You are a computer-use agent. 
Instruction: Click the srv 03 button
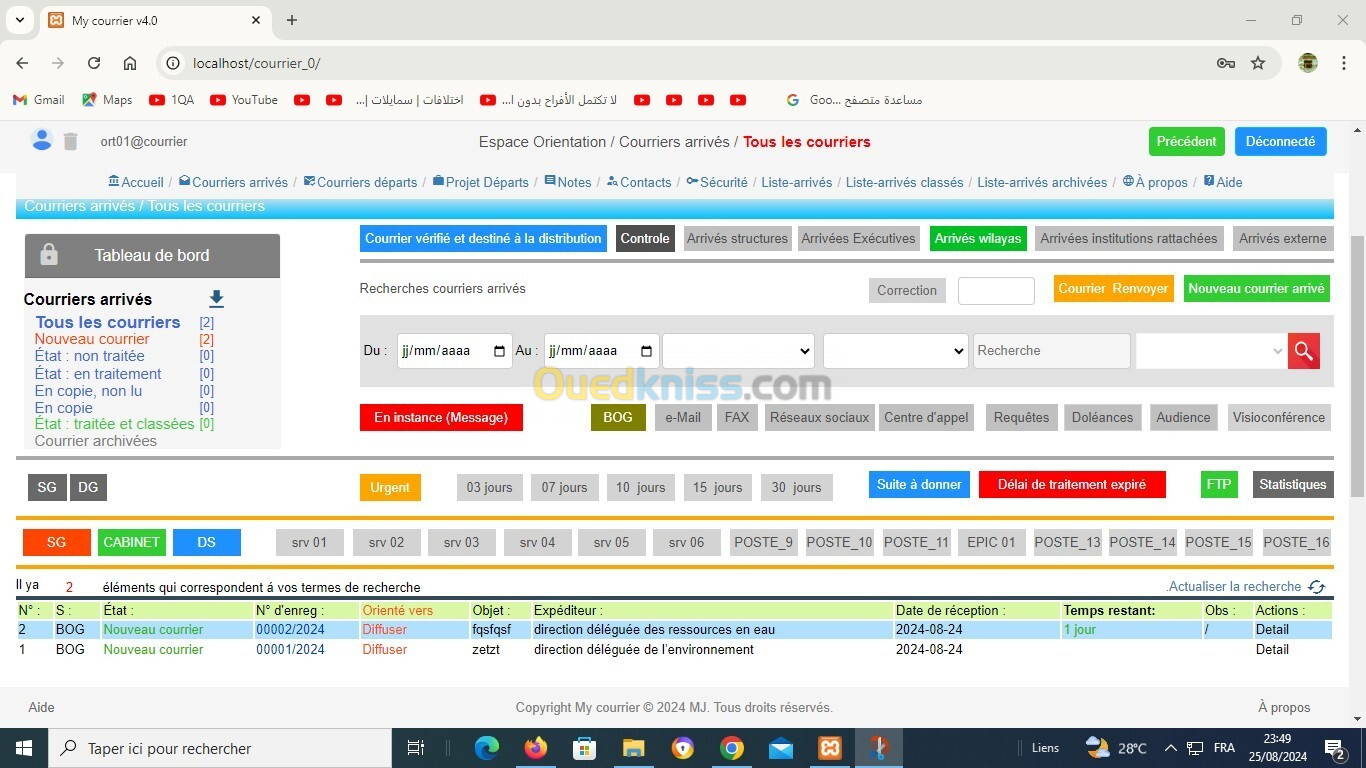tap(461, 542)
